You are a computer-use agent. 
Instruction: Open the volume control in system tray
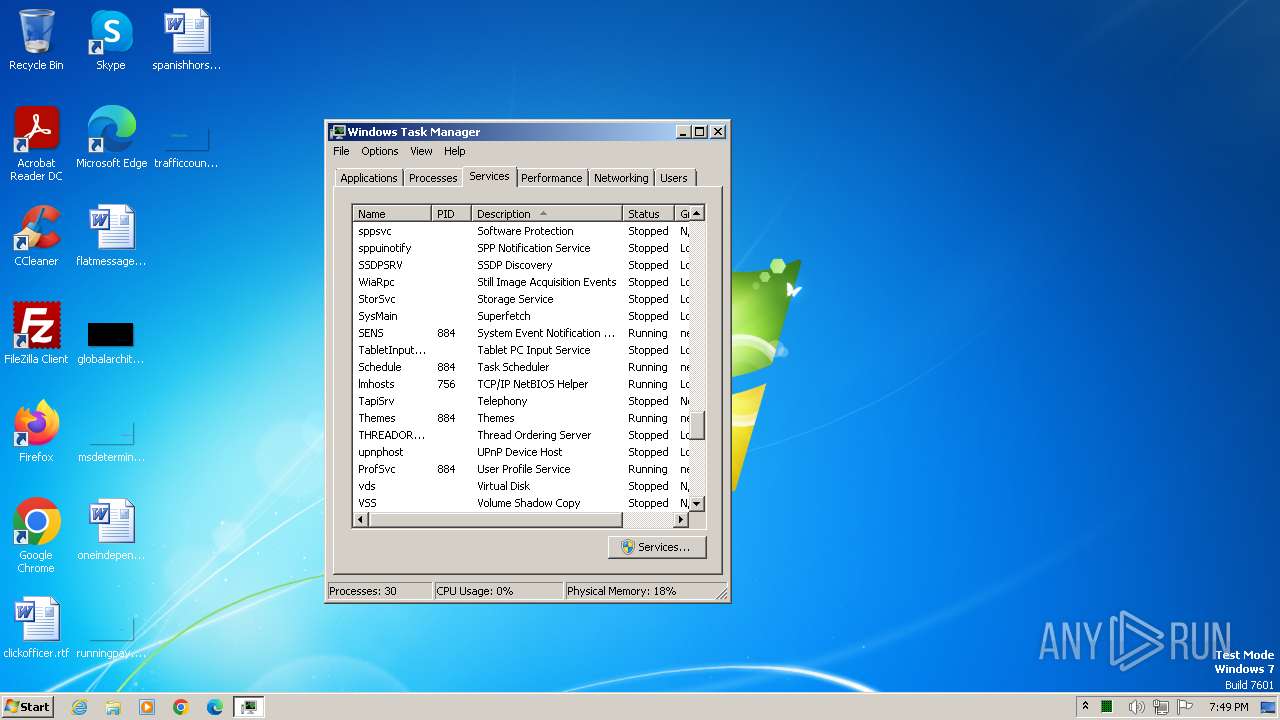pyautogui.click(x=1136, y=707)
